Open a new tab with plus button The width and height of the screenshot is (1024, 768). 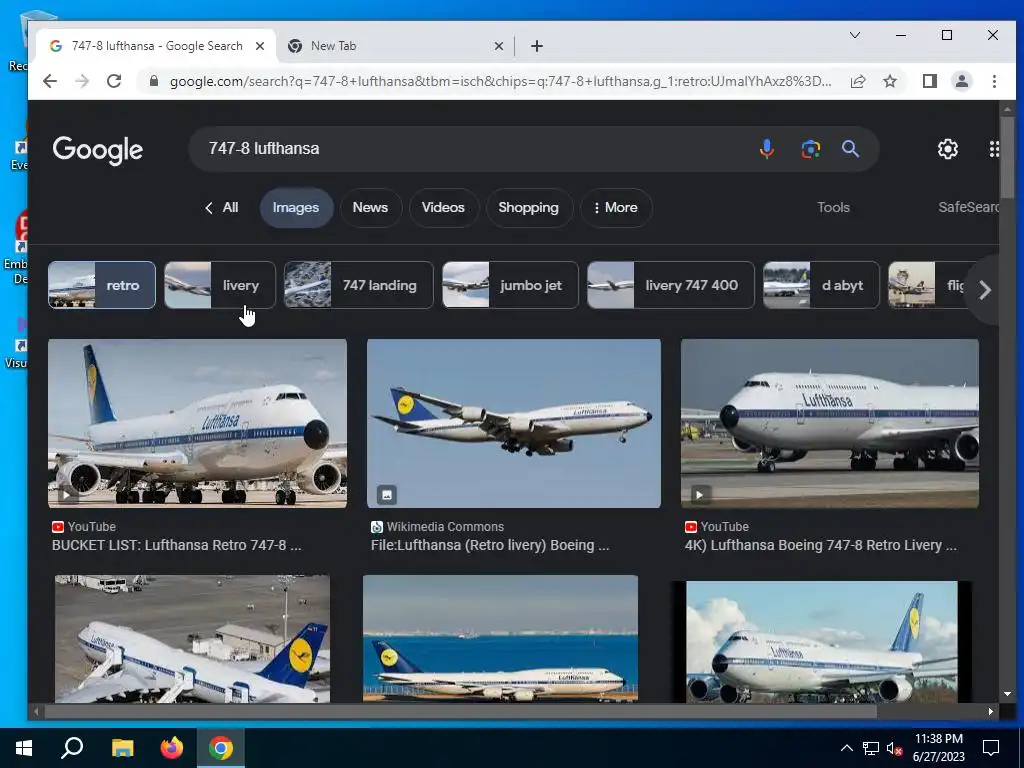click(537, 46)
